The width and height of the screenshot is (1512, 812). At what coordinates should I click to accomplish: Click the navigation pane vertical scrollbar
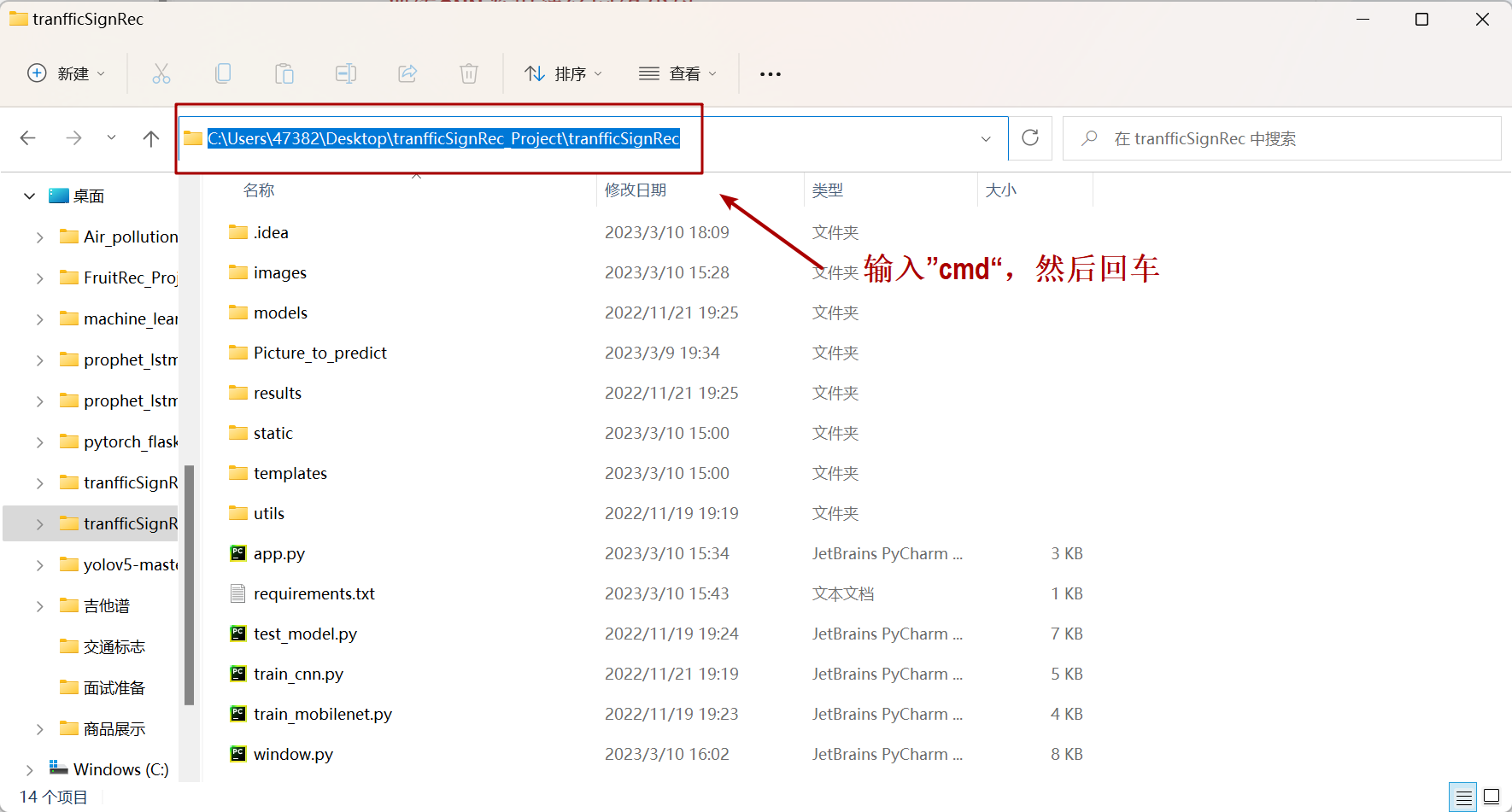click(x=189, y=585)
